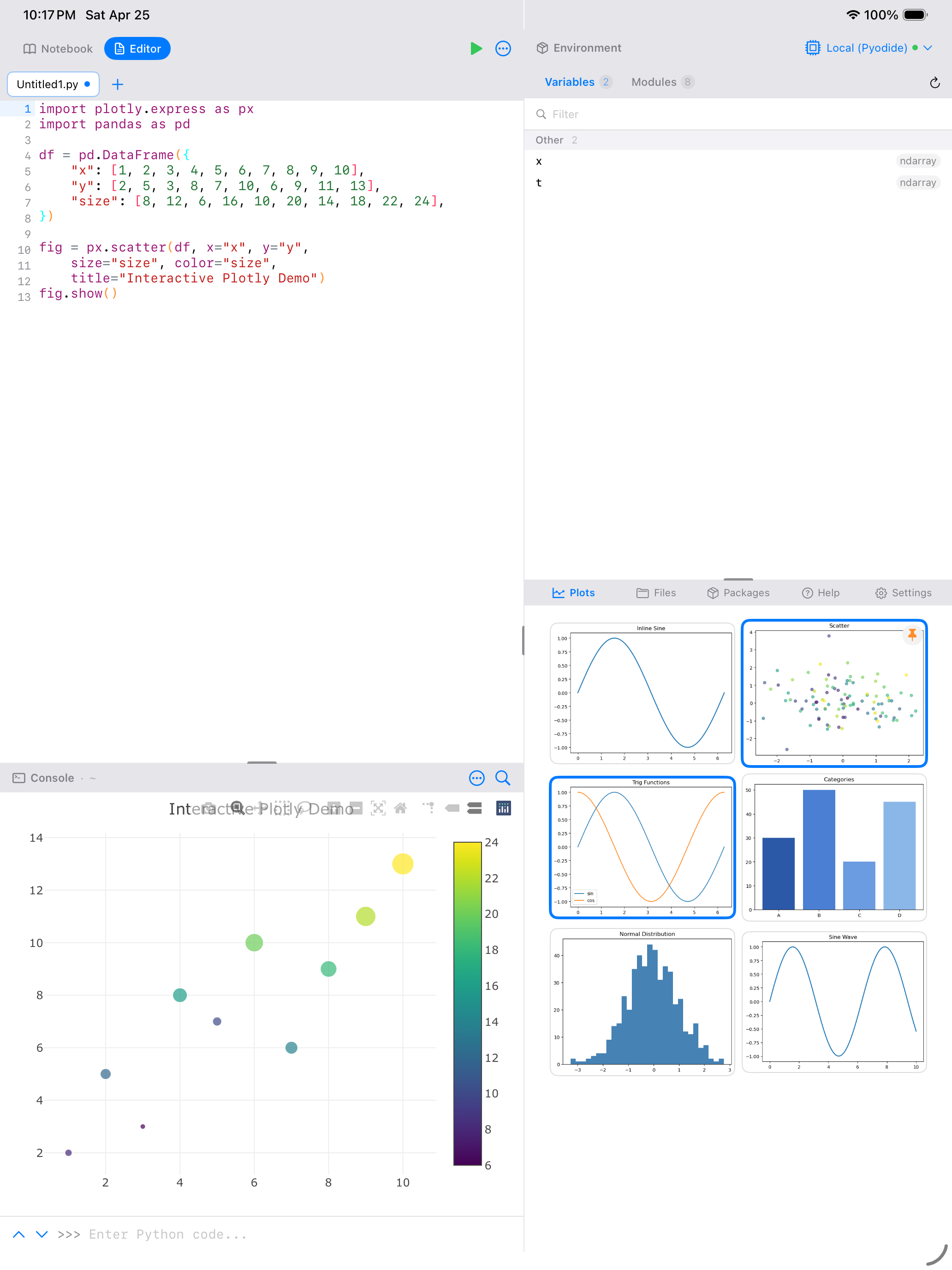This screenshot has width=952, height=1270.
Task: Click the Plotly autoscale icon
Action: [x=378, y=809]
